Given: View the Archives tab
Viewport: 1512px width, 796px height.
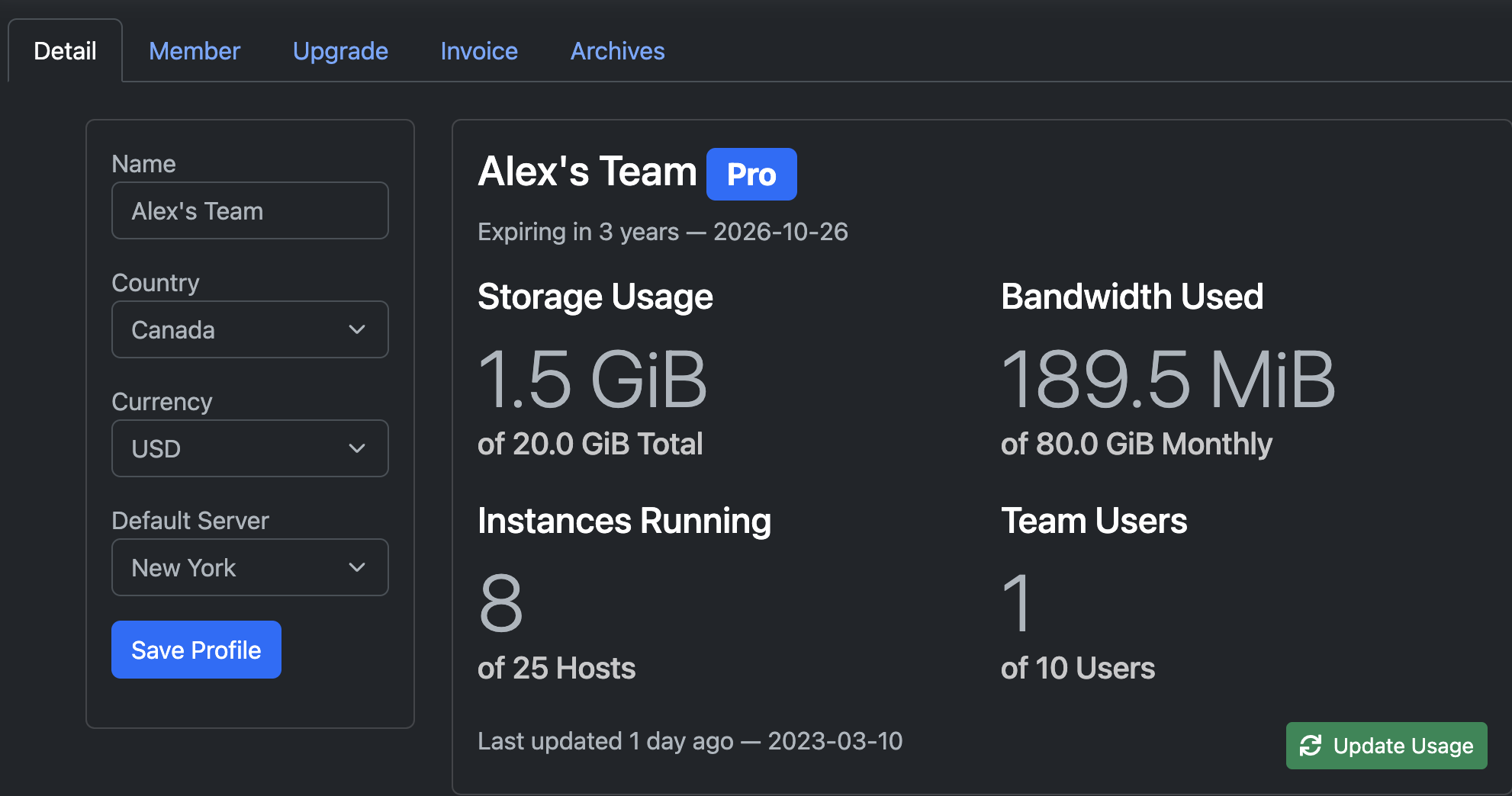Looking at the screenshot, I should click(617, 51).
